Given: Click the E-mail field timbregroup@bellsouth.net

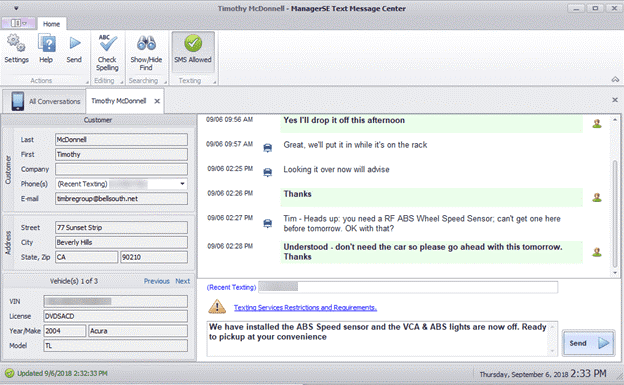Looking at the screenshot, I should point(121,199).
